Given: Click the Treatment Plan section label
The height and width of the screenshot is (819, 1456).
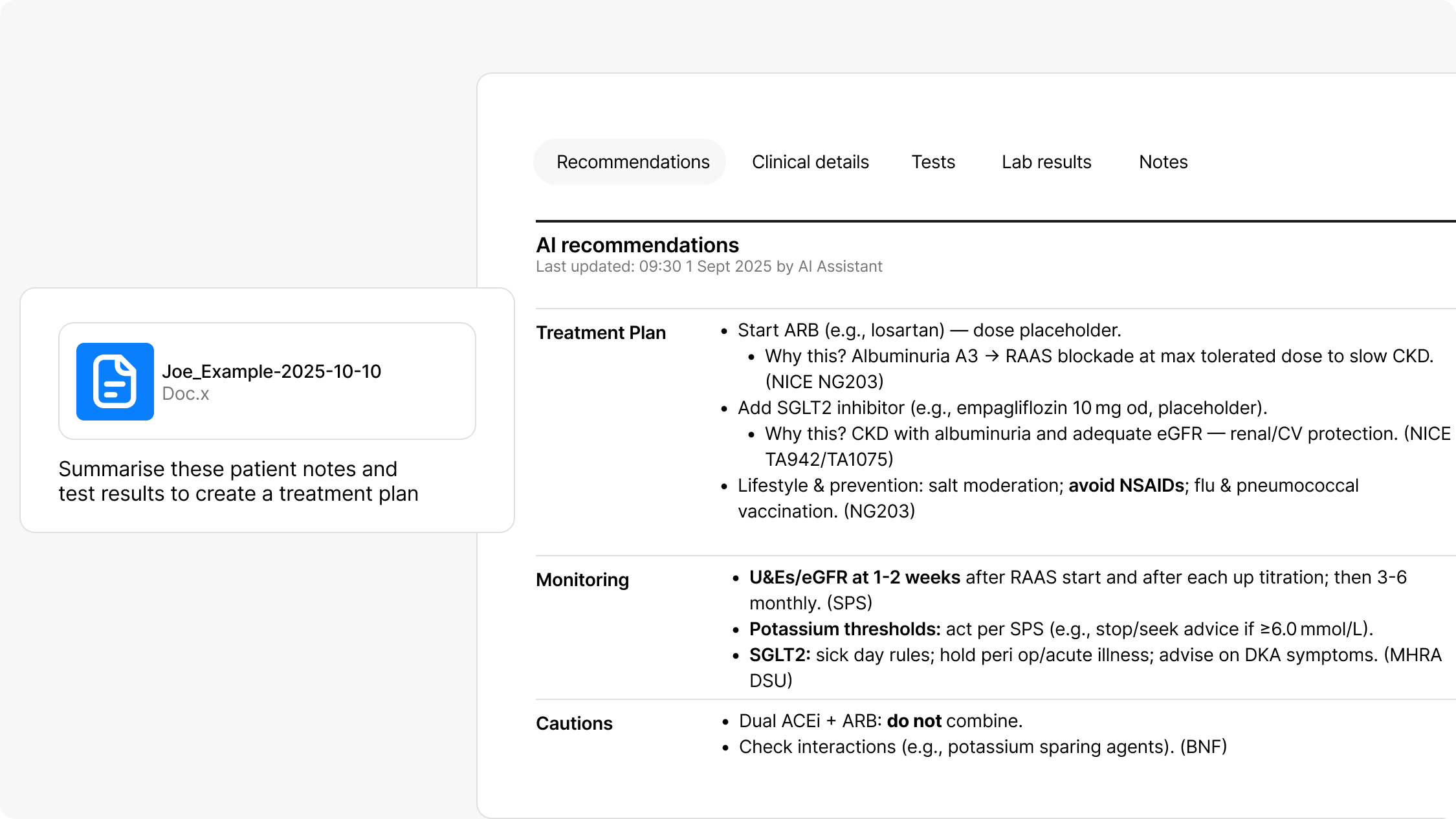Looking at the screenshot, I should pos(601,333).
